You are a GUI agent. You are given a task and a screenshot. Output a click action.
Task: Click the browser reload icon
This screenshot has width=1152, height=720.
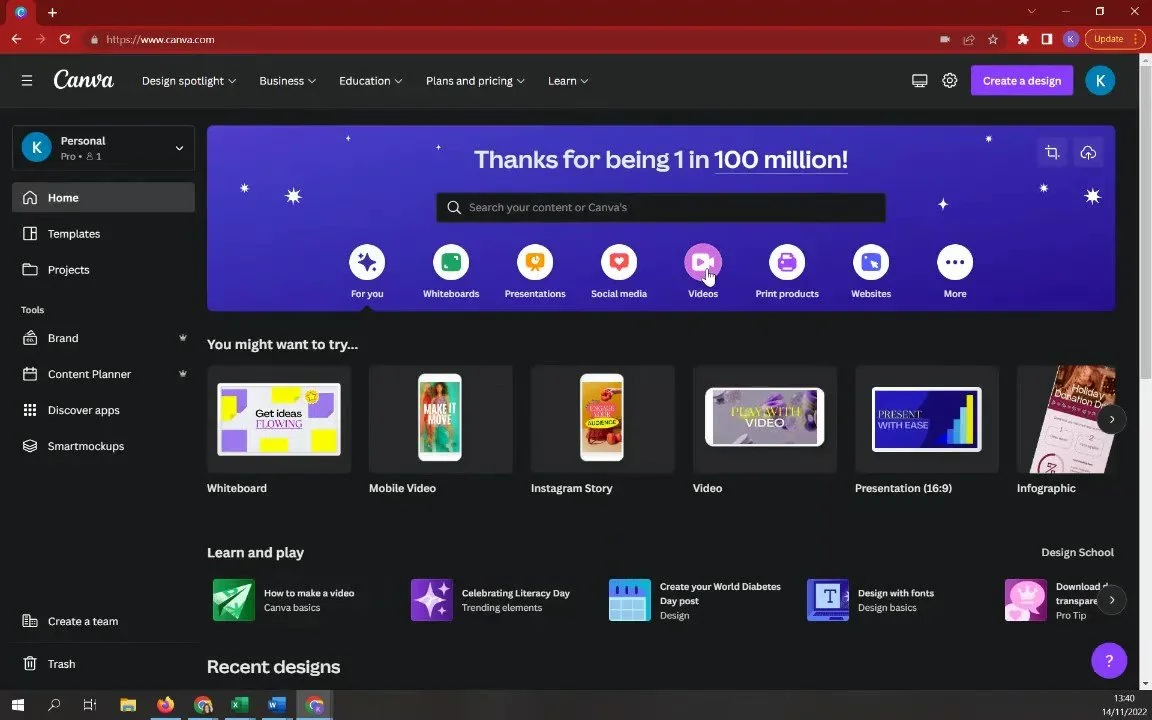[x=65, y=40]
